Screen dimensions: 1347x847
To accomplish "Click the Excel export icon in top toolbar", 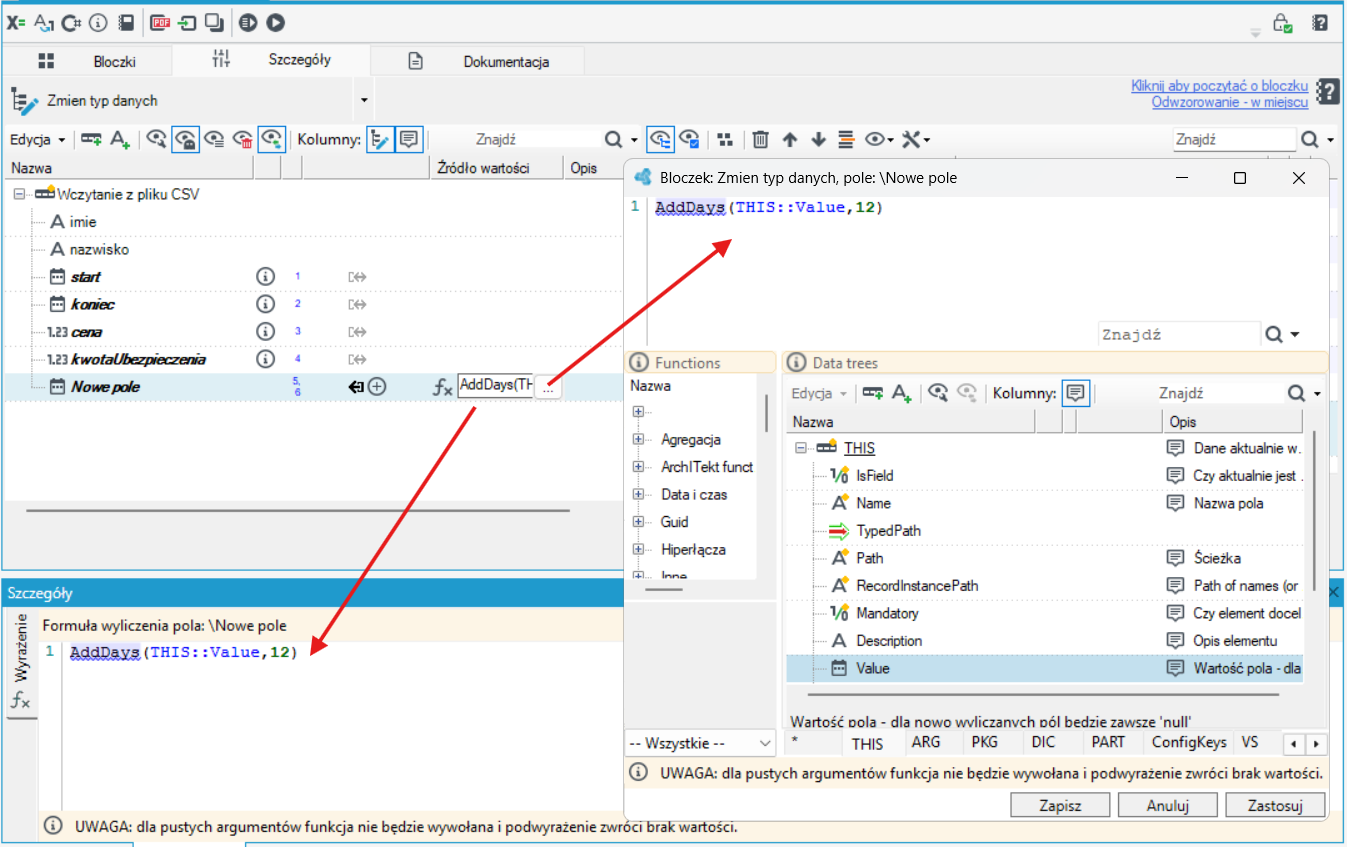I will pos(16,21).
